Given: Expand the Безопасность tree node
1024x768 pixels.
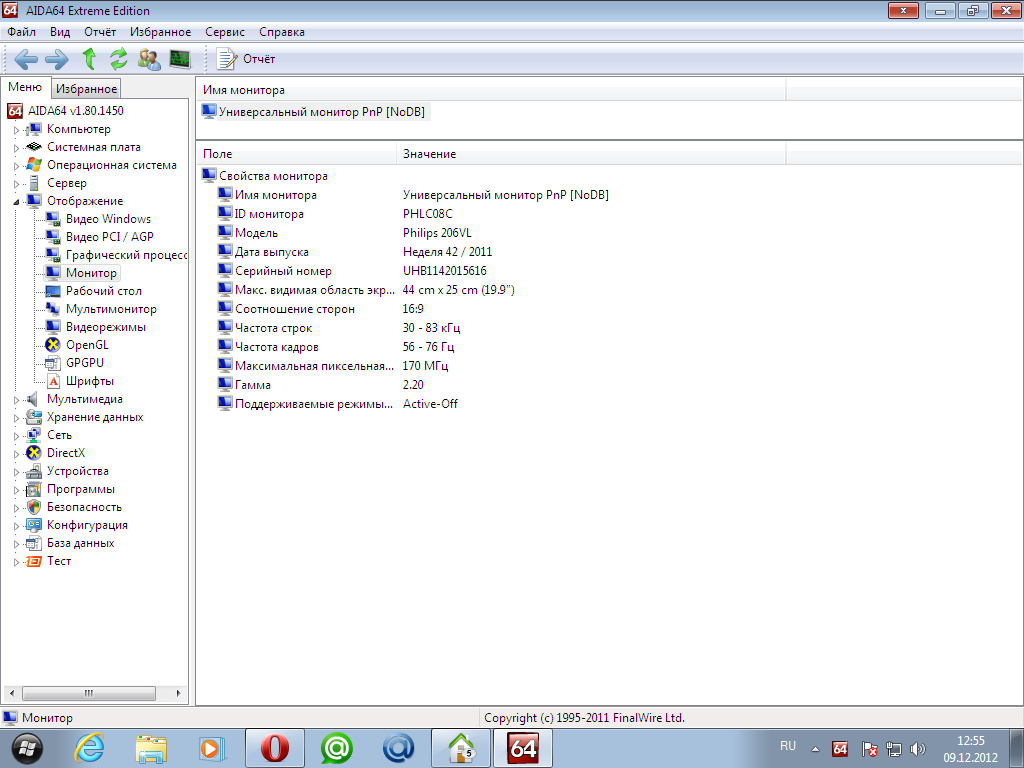Looking at the screenshot, I should (16, 507).
